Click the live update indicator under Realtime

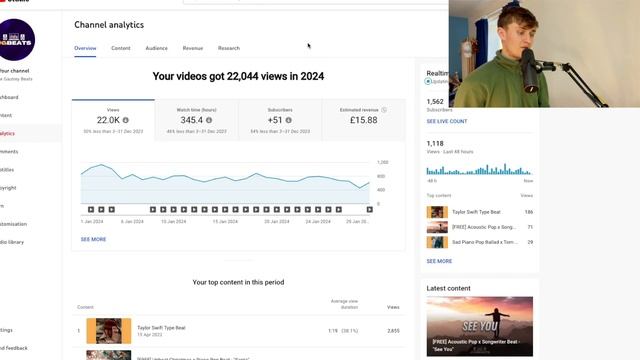[428, 81]
